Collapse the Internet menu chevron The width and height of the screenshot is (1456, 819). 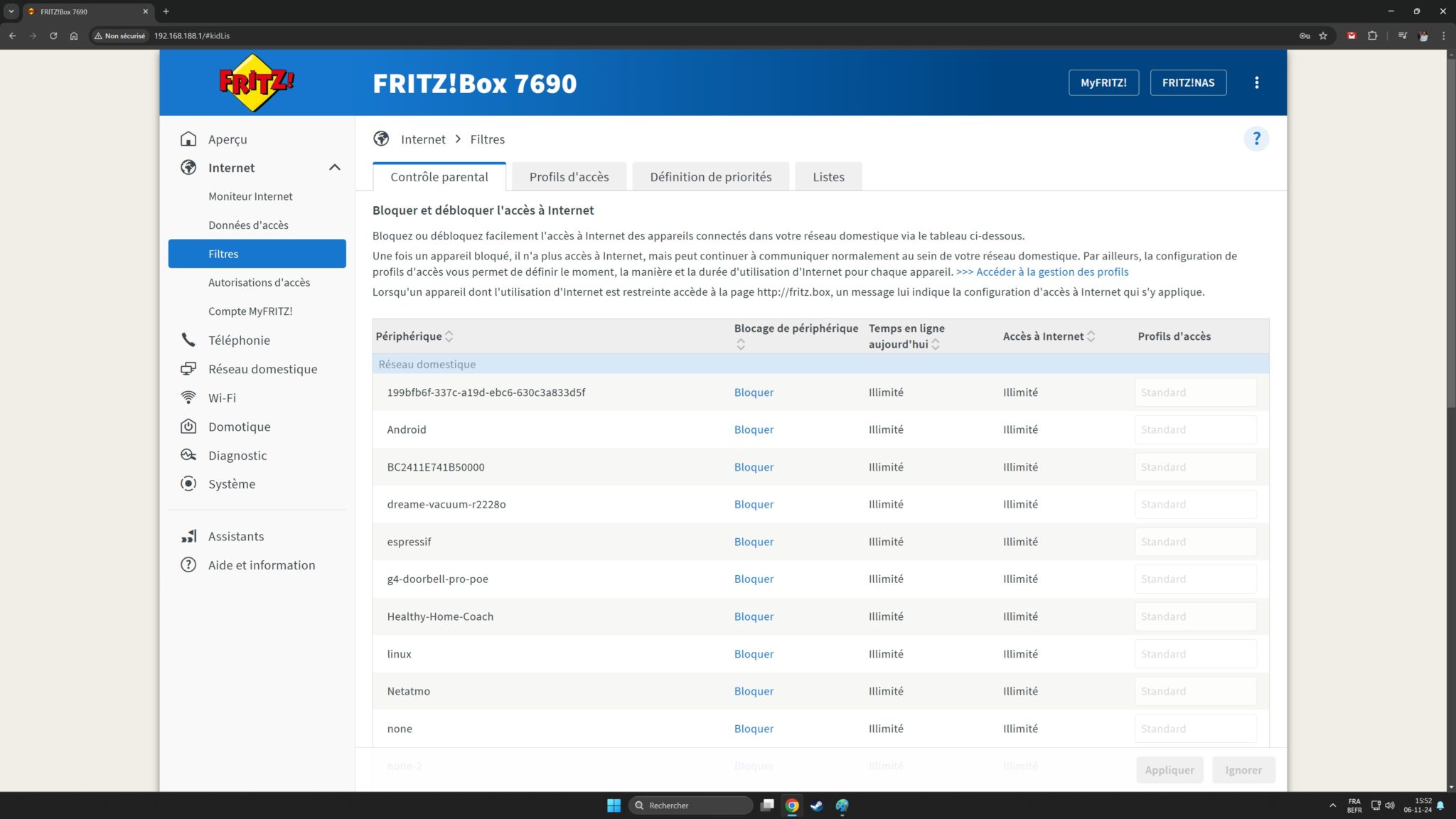click(x=335, y=167)
